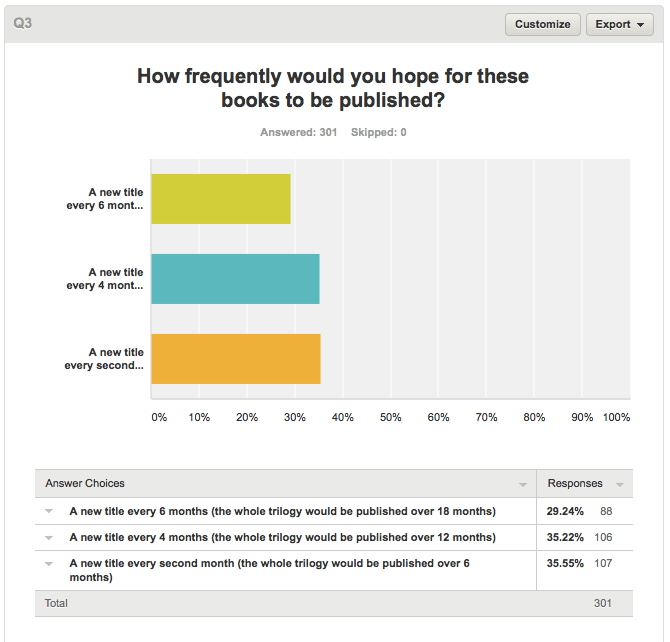Click the "Answered: 301" text
Viewport: 670px width, 642px height.
[x=298, y=132]
